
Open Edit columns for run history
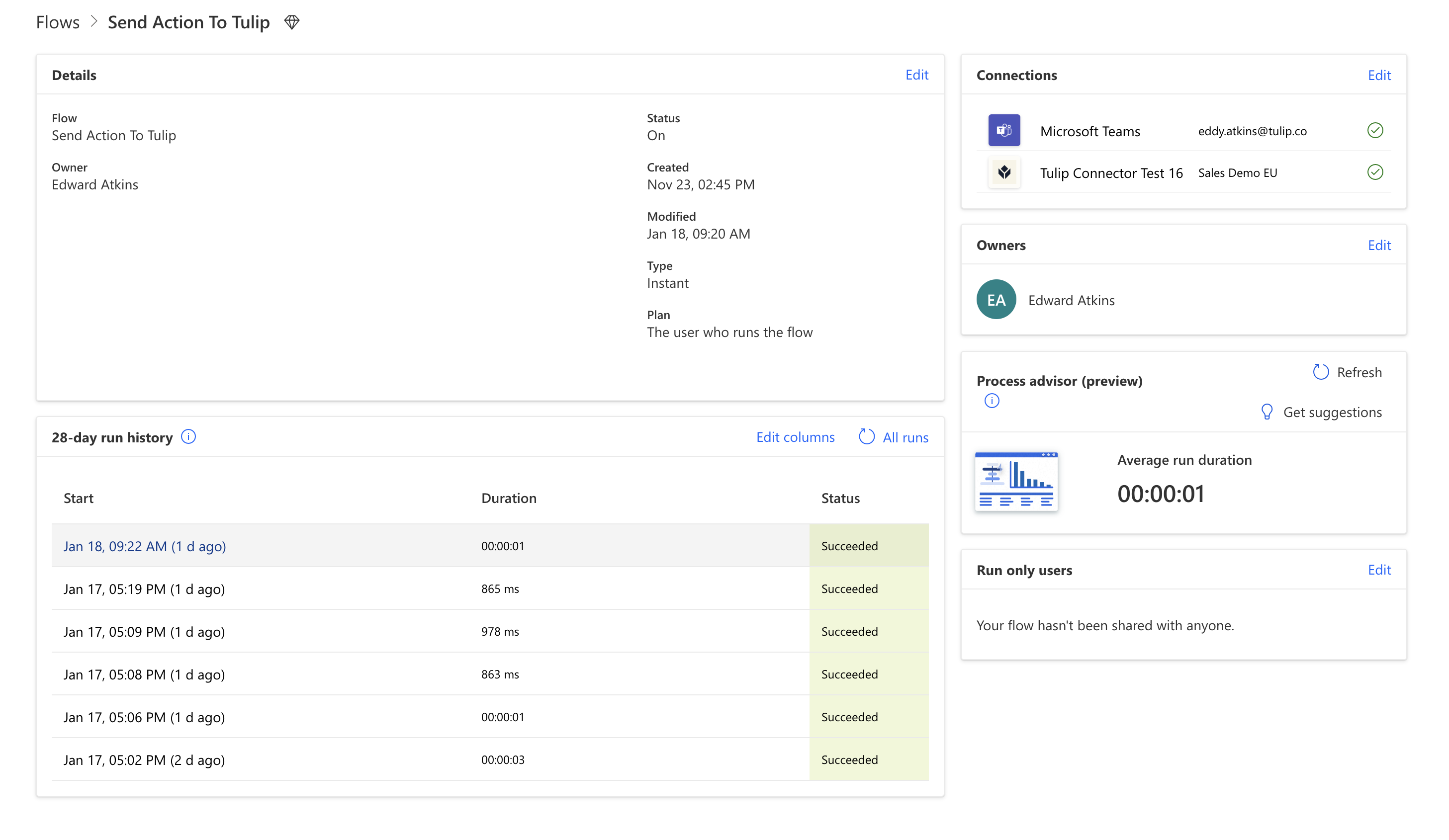click(x=795, y=437)
